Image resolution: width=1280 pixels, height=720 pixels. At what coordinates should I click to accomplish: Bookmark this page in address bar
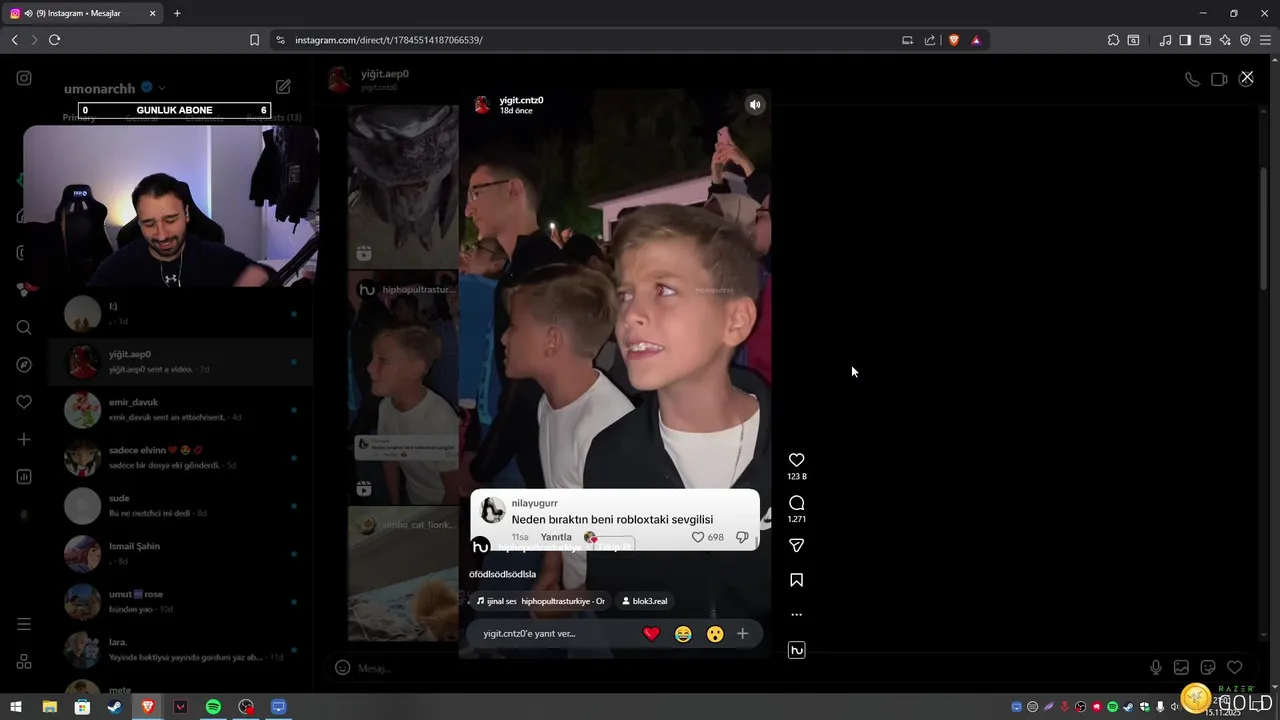(x=254, y=40)
